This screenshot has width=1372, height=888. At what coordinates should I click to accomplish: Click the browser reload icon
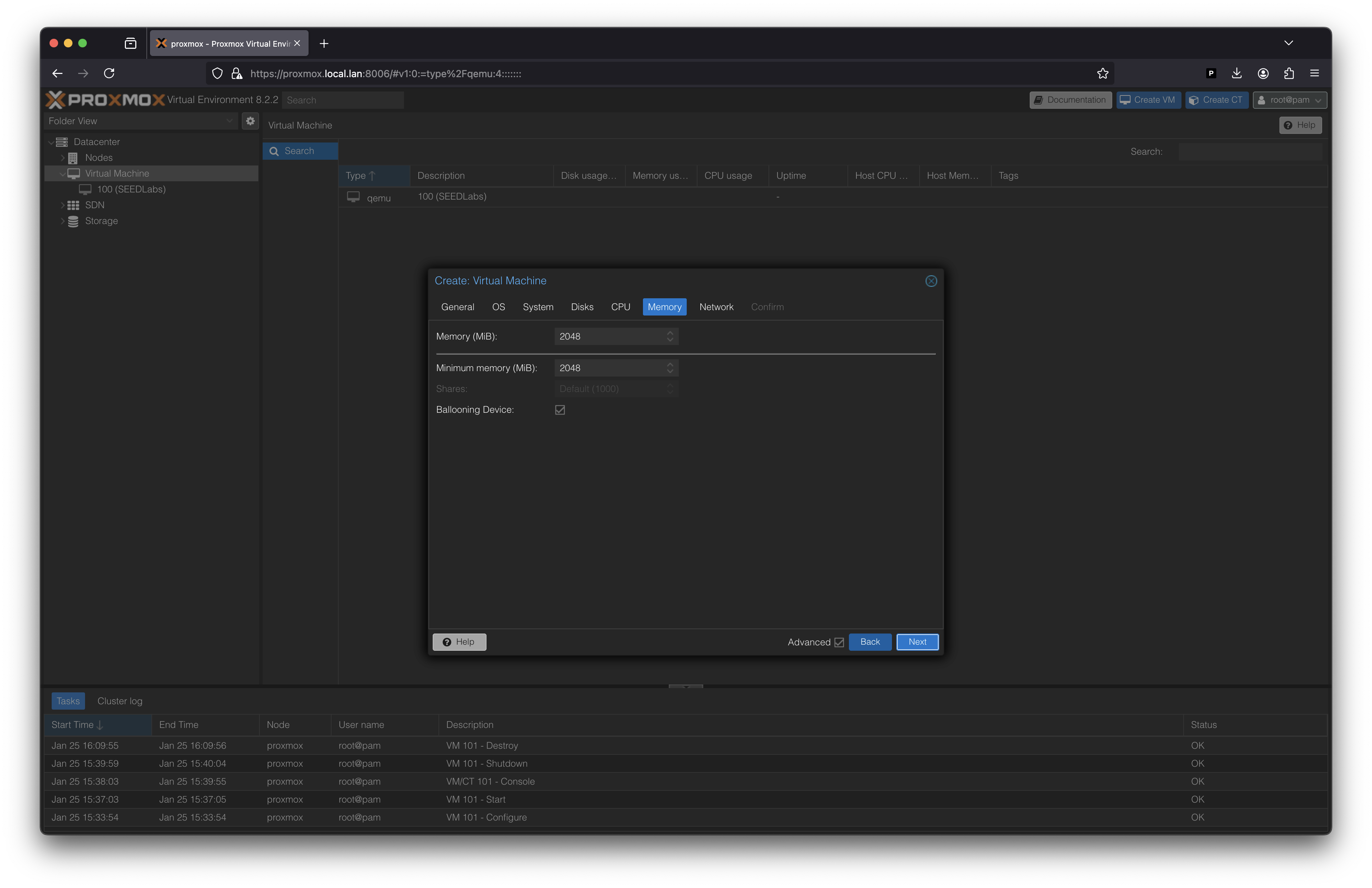click(x=109, y=73)
